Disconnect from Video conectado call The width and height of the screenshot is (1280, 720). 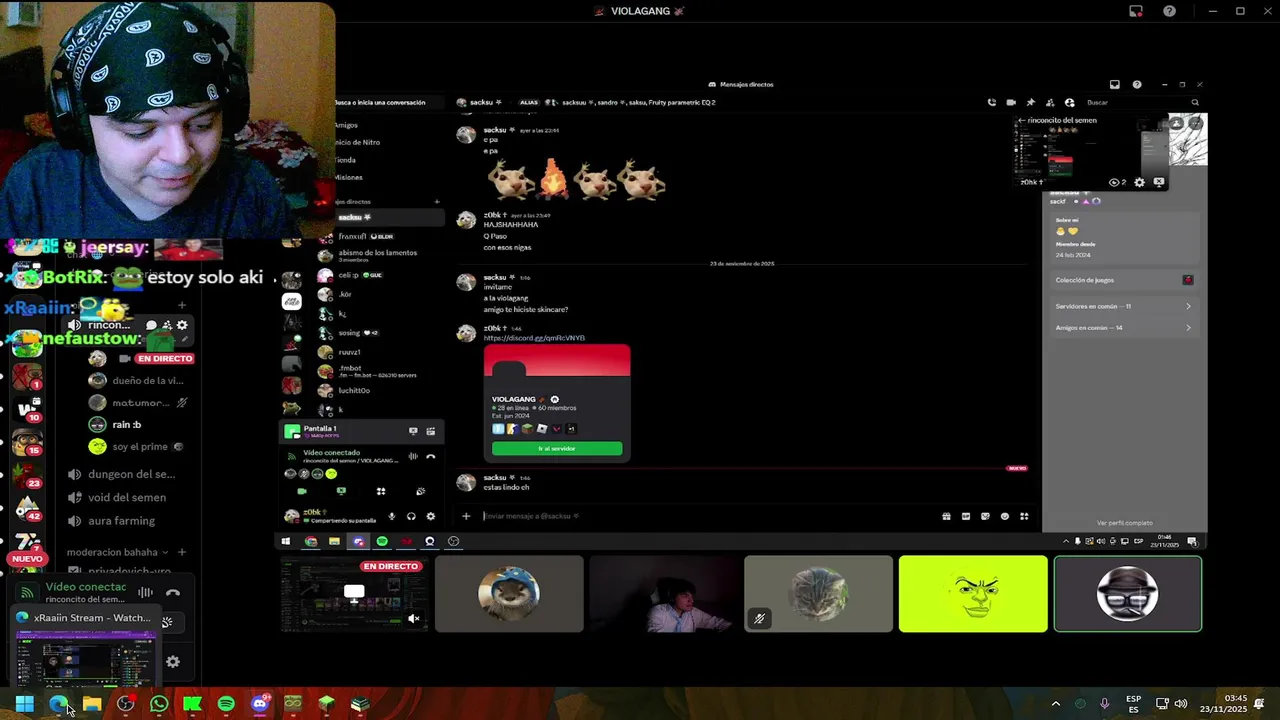173,592
